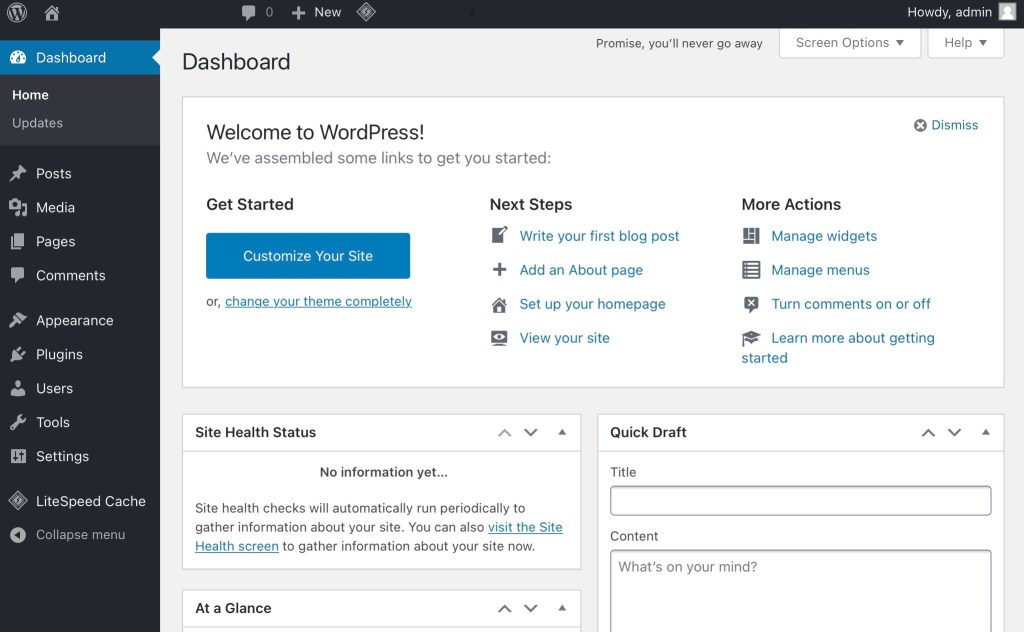1024x632 pixels.
Task: Click the home icon beside Set up your homepage
Action: (x=498, y=304)
